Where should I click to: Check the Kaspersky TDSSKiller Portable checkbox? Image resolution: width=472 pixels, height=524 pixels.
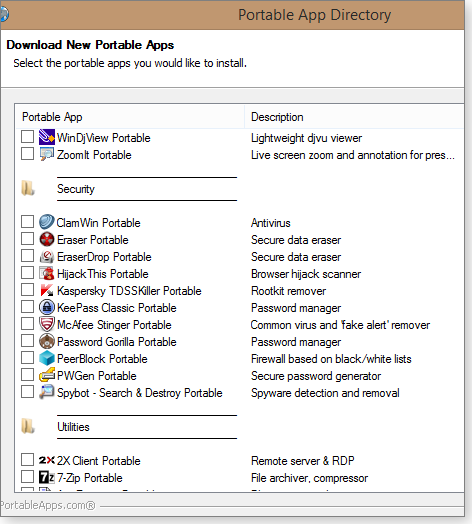click(x=27, y=290)
